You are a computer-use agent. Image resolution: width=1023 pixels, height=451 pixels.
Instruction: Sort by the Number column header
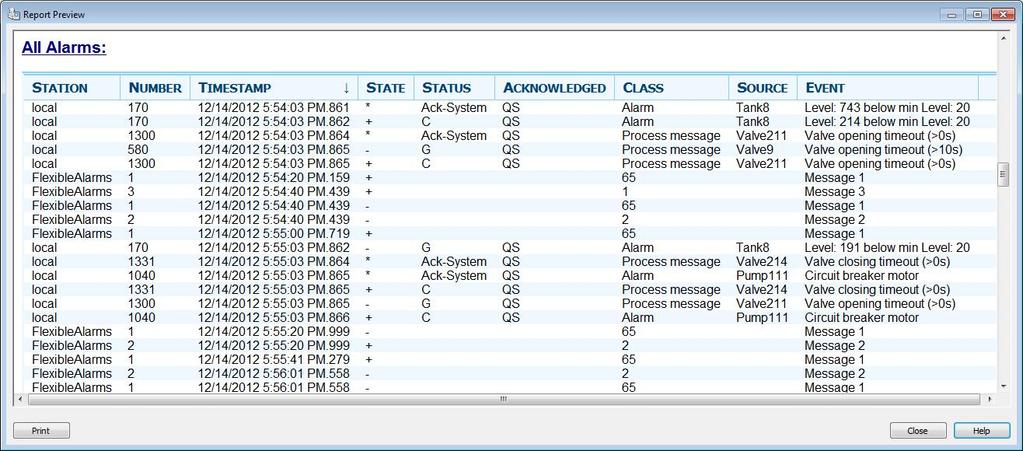[x=155, y=87]
